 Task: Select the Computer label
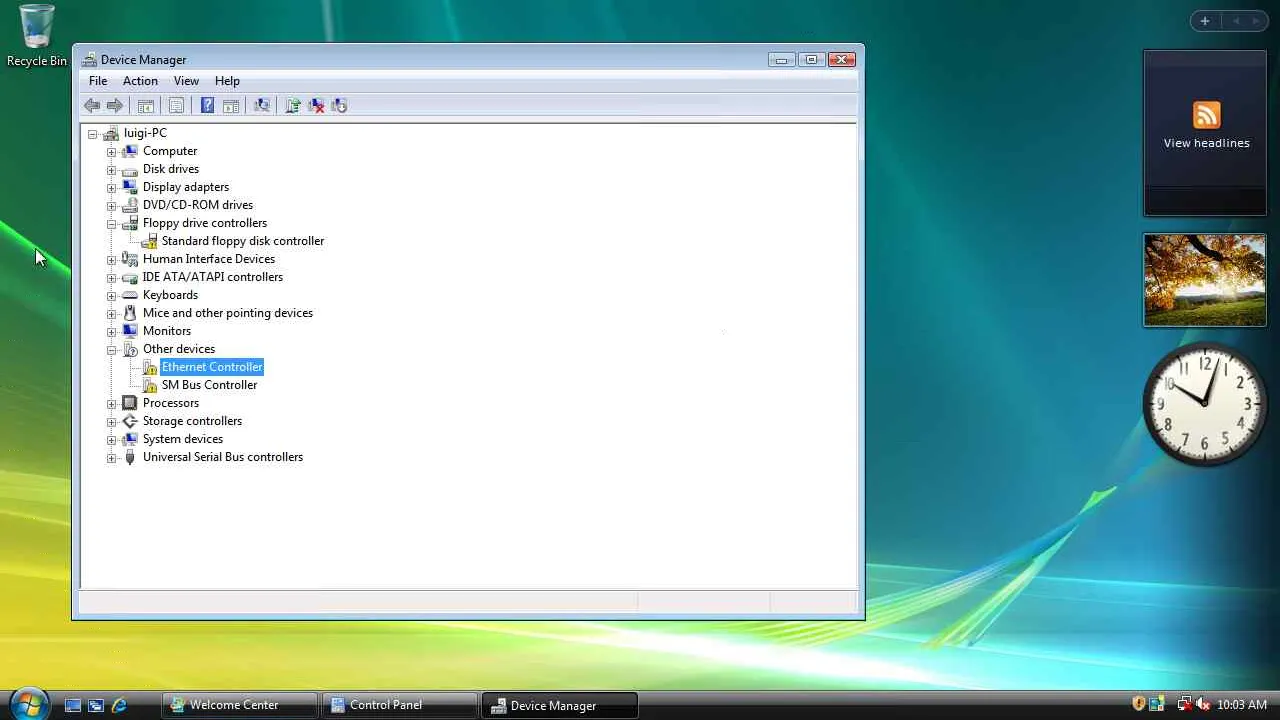coord(170,151)
